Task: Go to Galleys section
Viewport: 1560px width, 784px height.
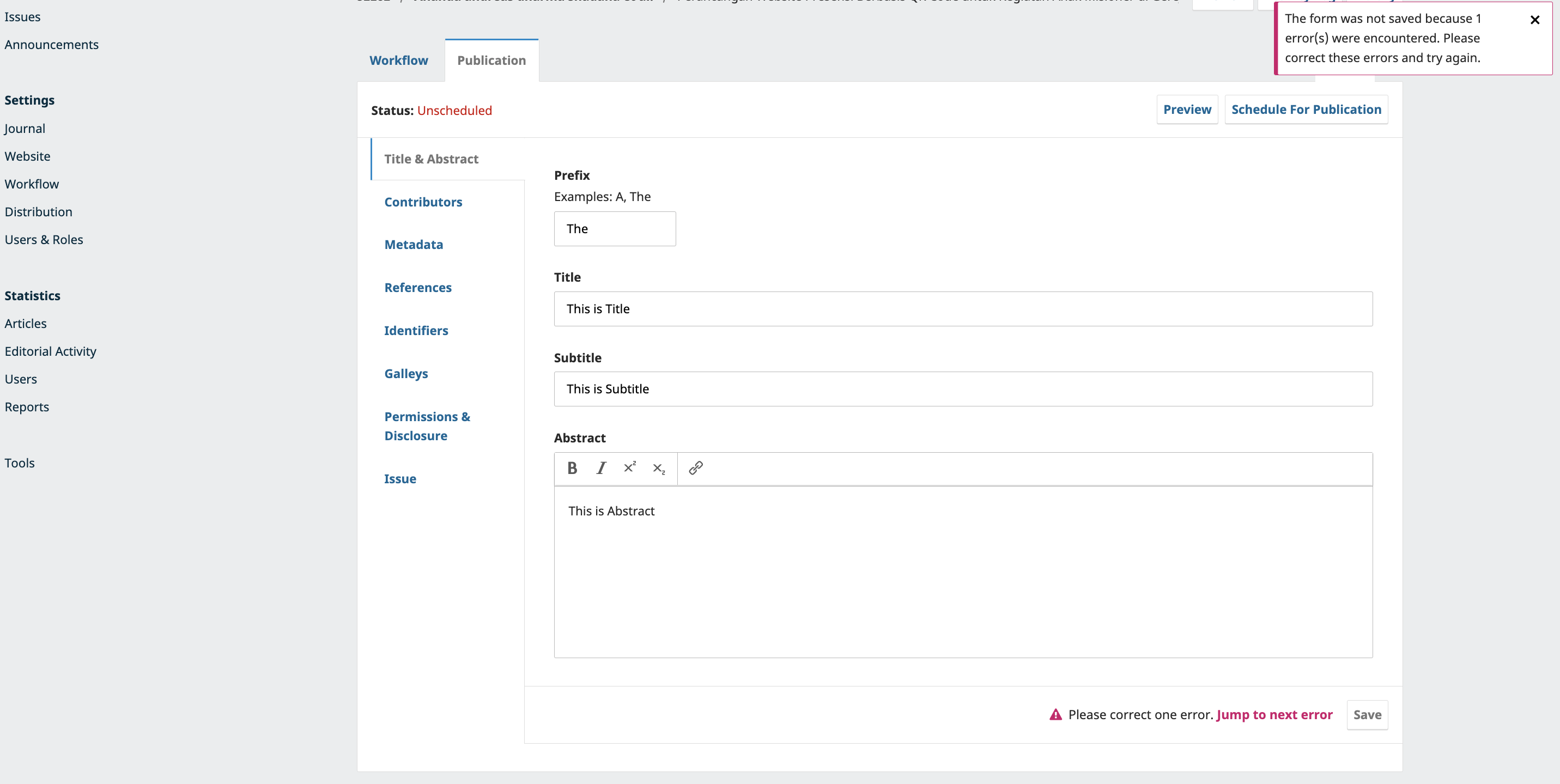Action: (x=406, y=374)
